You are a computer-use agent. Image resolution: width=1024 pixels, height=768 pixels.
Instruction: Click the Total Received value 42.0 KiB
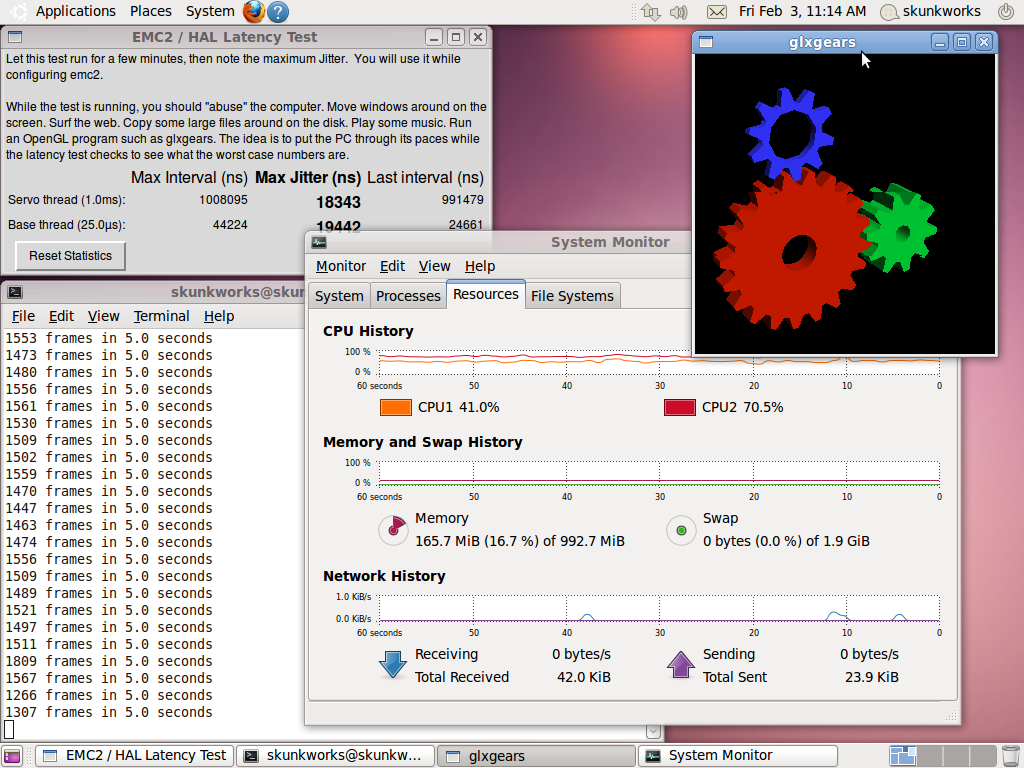point(584,677)
